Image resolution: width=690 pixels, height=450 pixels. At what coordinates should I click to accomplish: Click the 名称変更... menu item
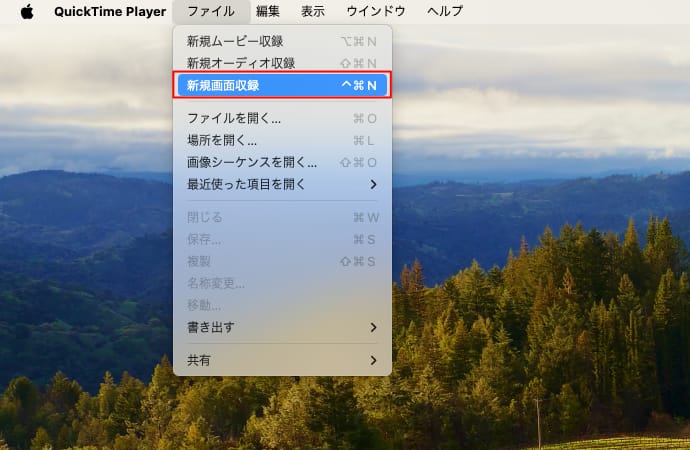coord(216,283)
